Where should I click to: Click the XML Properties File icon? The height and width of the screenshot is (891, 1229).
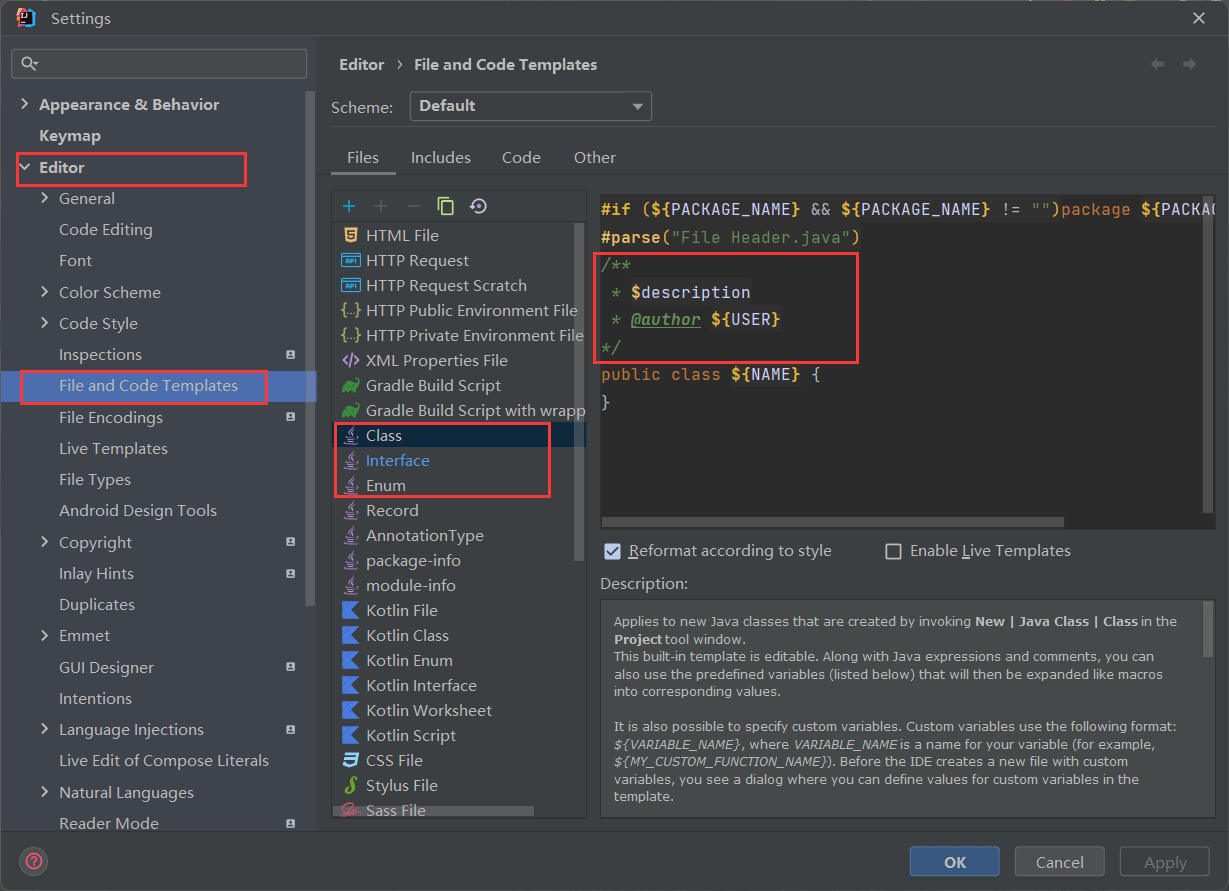350,360
